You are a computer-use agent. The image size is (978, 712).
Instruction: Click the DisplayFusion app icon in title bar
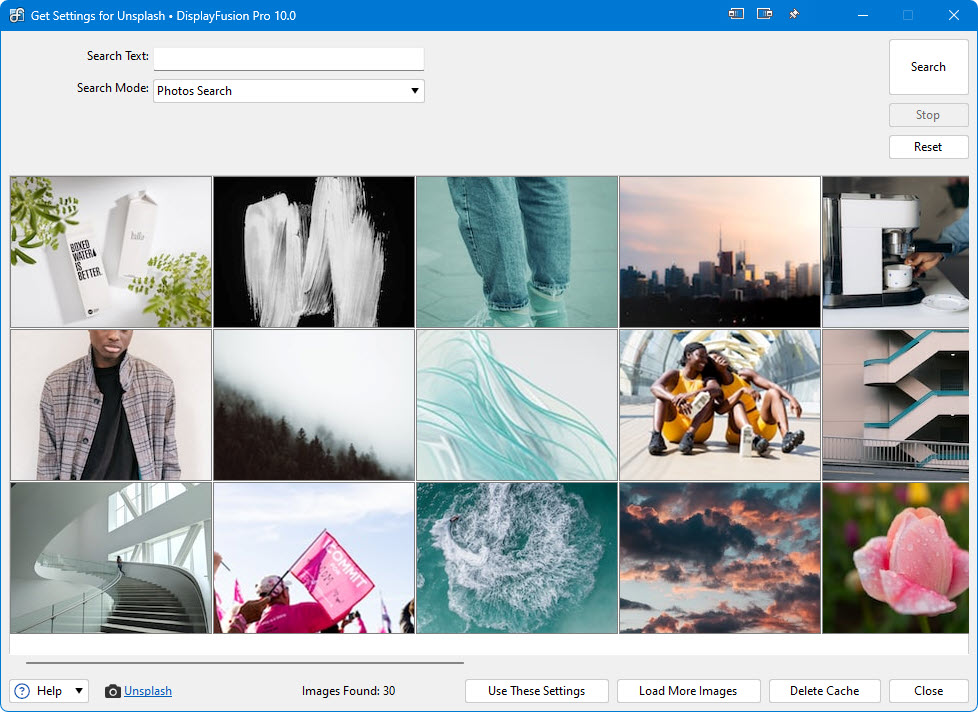[x=16, y=15]
